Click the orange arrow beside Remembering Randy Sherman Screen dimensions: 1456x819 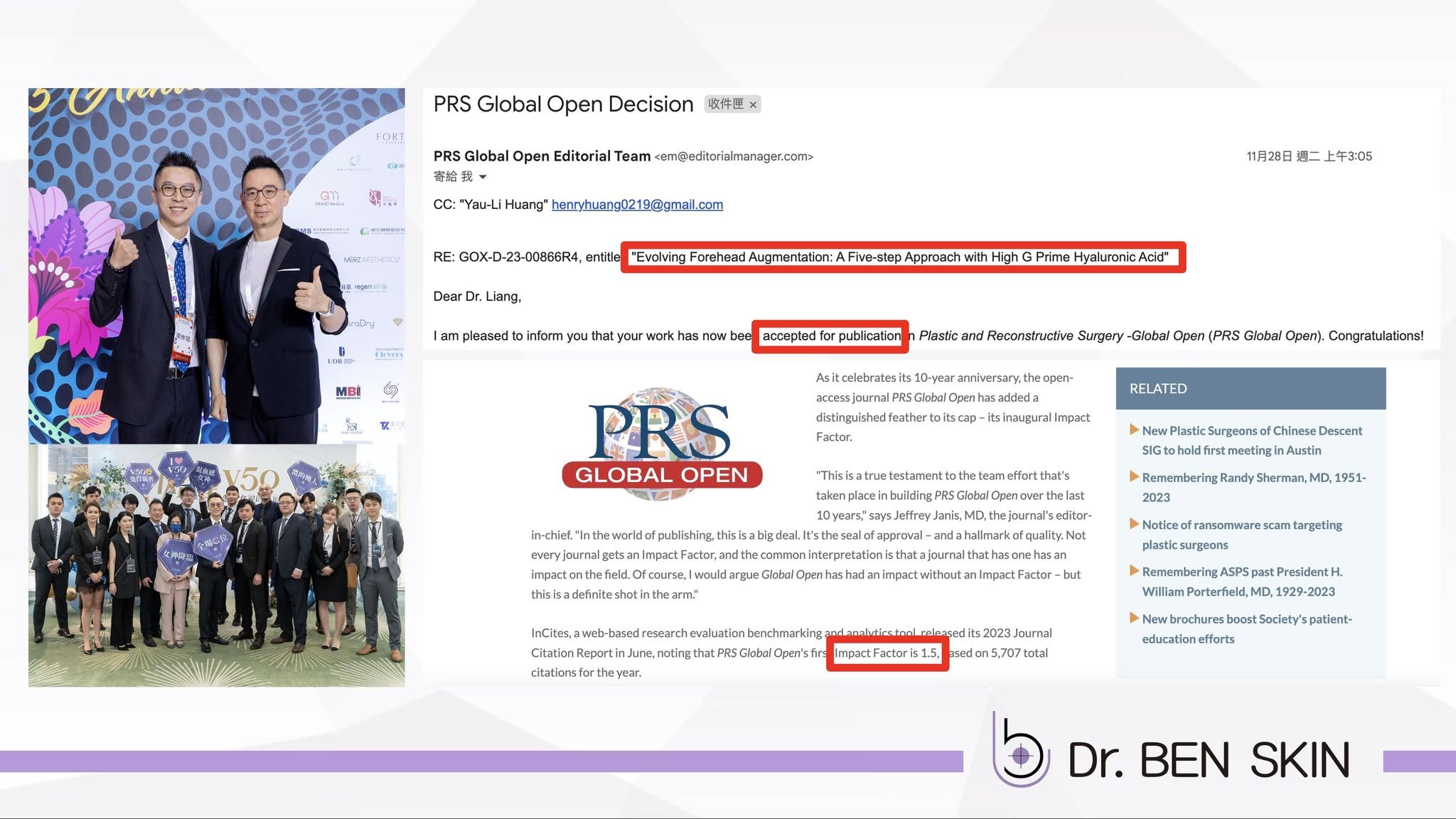point(1135,476)
